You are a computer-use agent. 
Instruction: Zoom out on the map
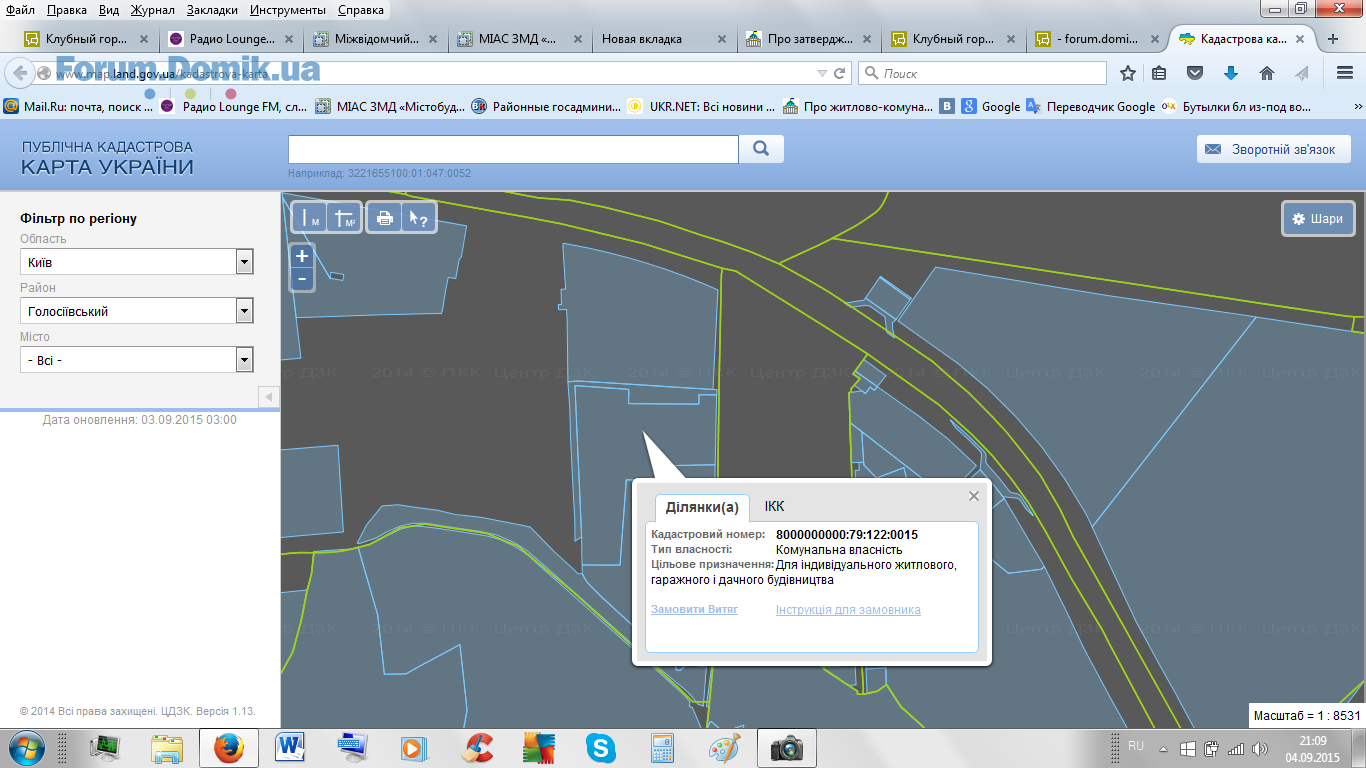(x=302, y=278)
